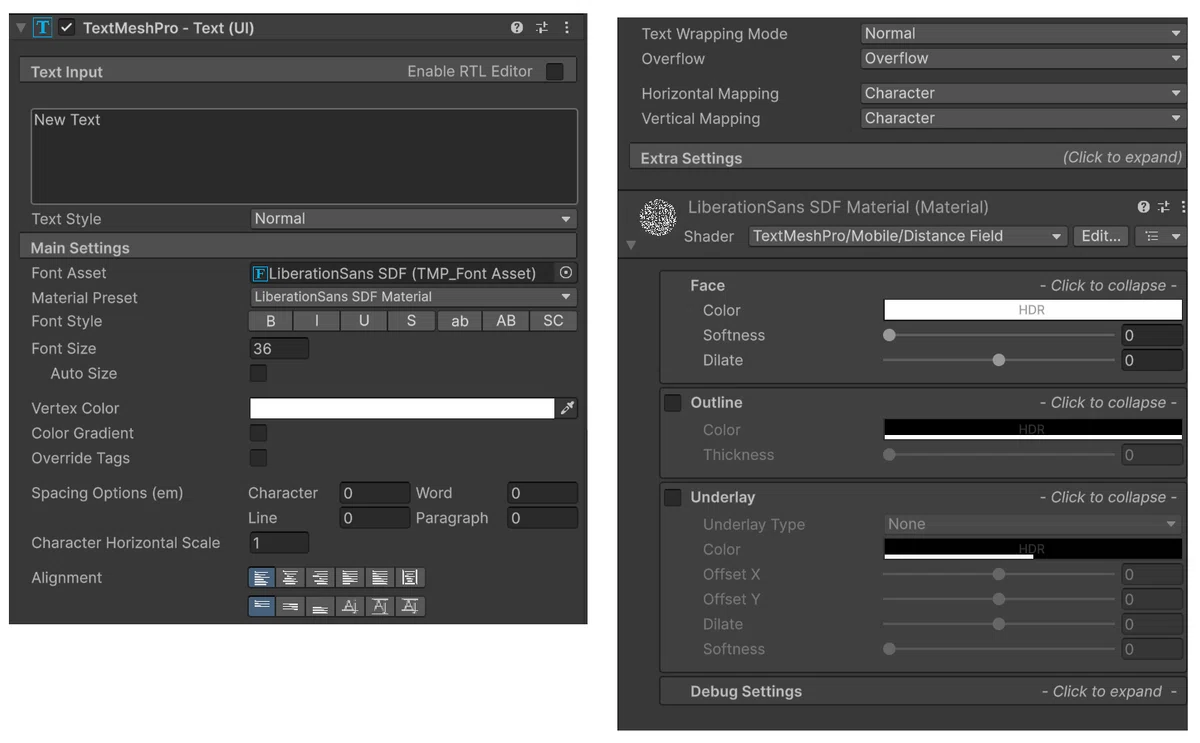Collapse TextMeshPro component foldout arrow
Screen dimensions: 1200x743
(x=21, y=28)
